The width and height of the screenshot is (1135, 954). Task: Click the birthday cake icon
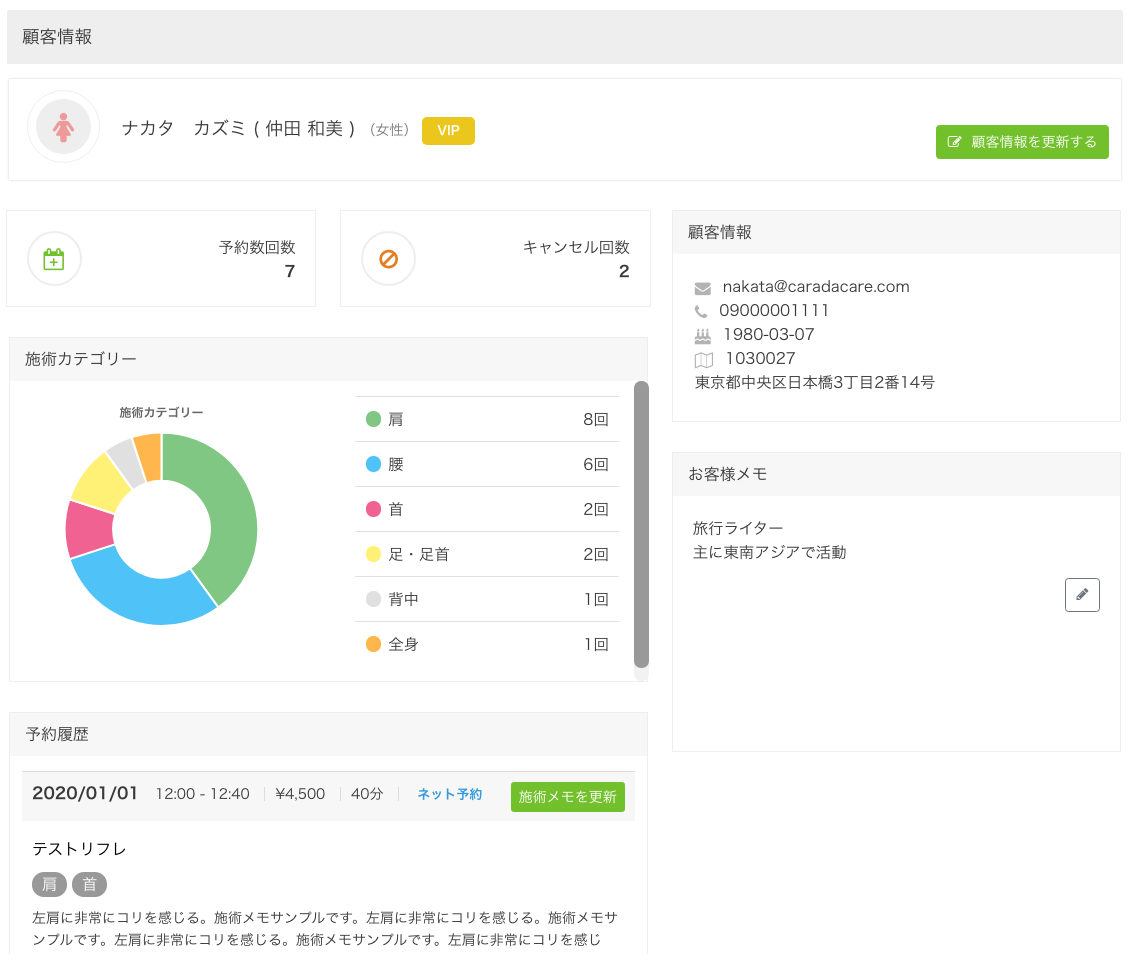[x=702, y=335]
